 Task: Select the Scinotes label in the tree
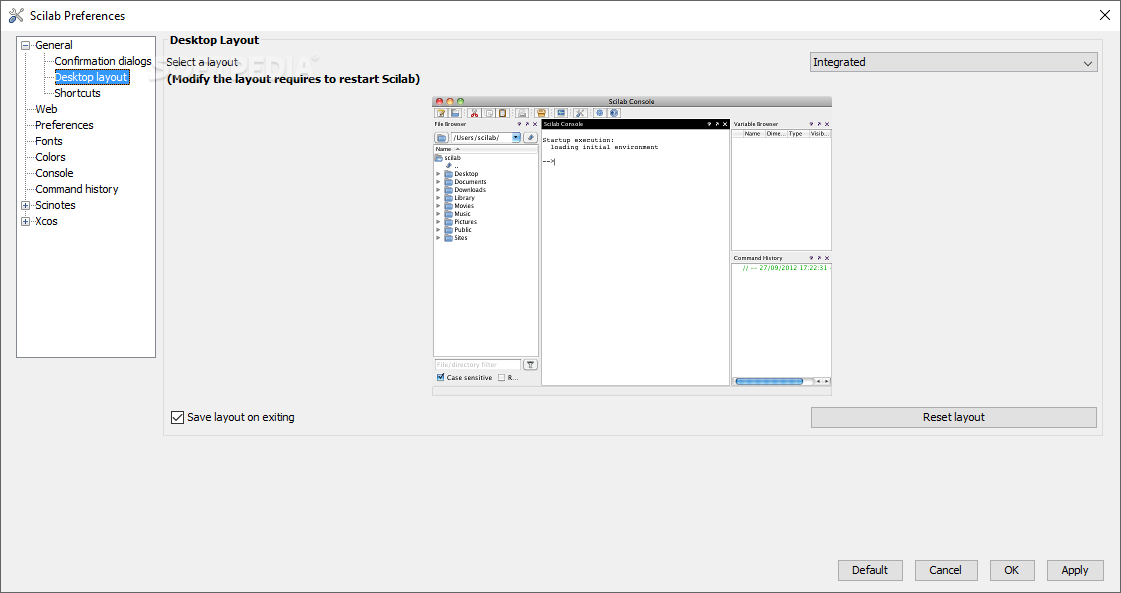coord(55,205)
